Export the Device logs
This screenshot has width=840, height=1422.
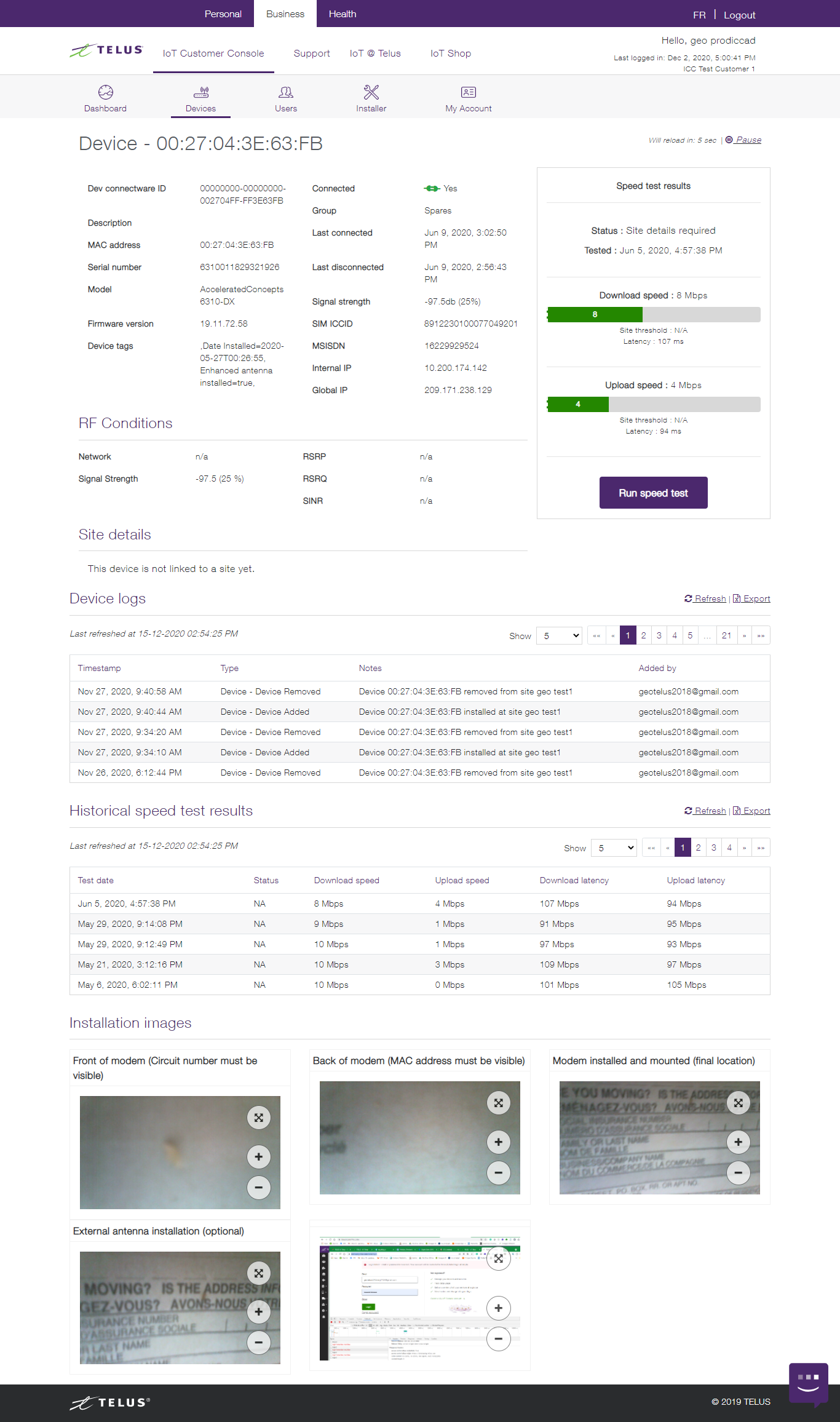pyautogui.click(x=751, y=598)
